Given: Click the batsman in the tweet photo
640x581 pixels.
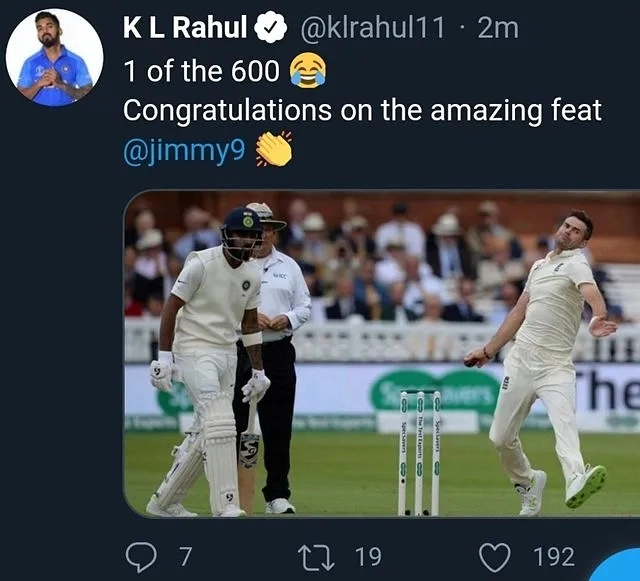Looking at the screenshot, I should (x=212, y=360).
